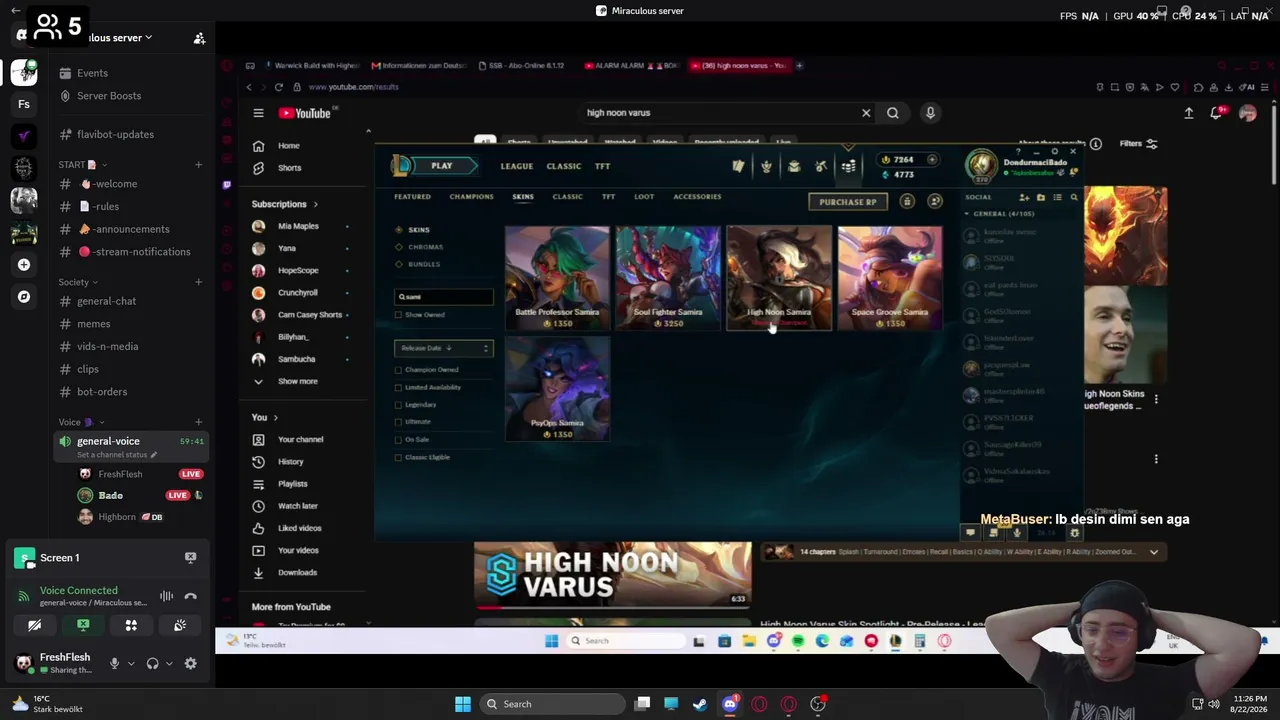Open the Release Date sort dropdown
This screenshot has width=1280, height=720.
tap(444, 348)
